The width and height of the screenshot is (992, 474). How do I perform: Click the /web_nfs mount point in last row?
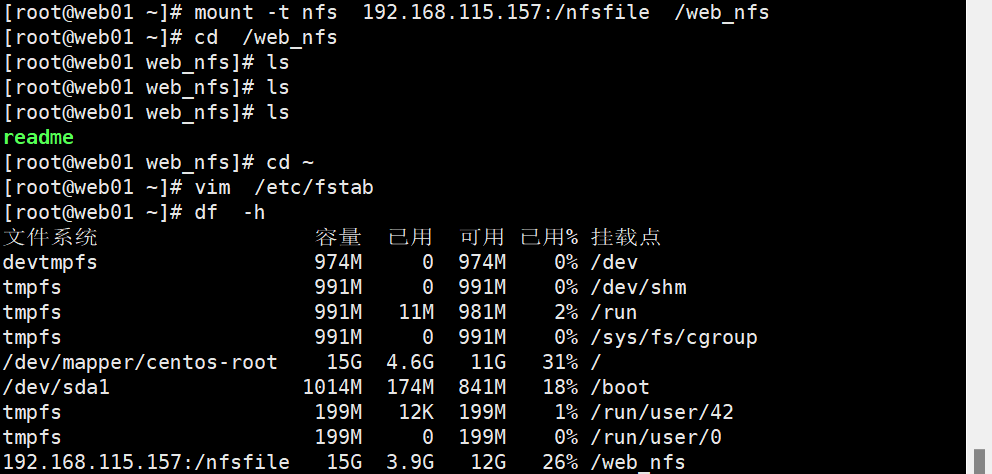click(638, 463)
